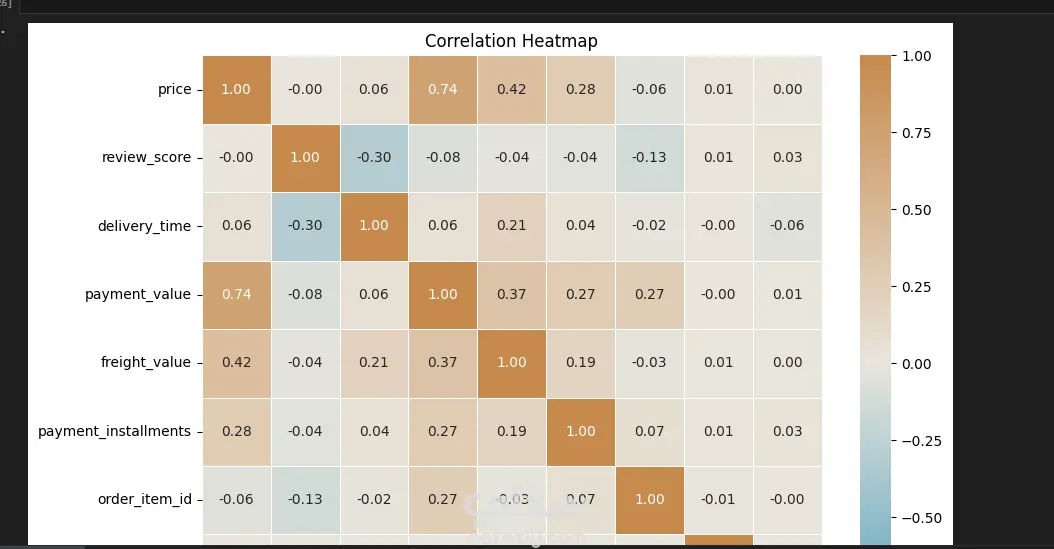Click the delivery_time row label
Image resolution: width=1054 pixels, height=549 pixels.
tap(144, 226)
